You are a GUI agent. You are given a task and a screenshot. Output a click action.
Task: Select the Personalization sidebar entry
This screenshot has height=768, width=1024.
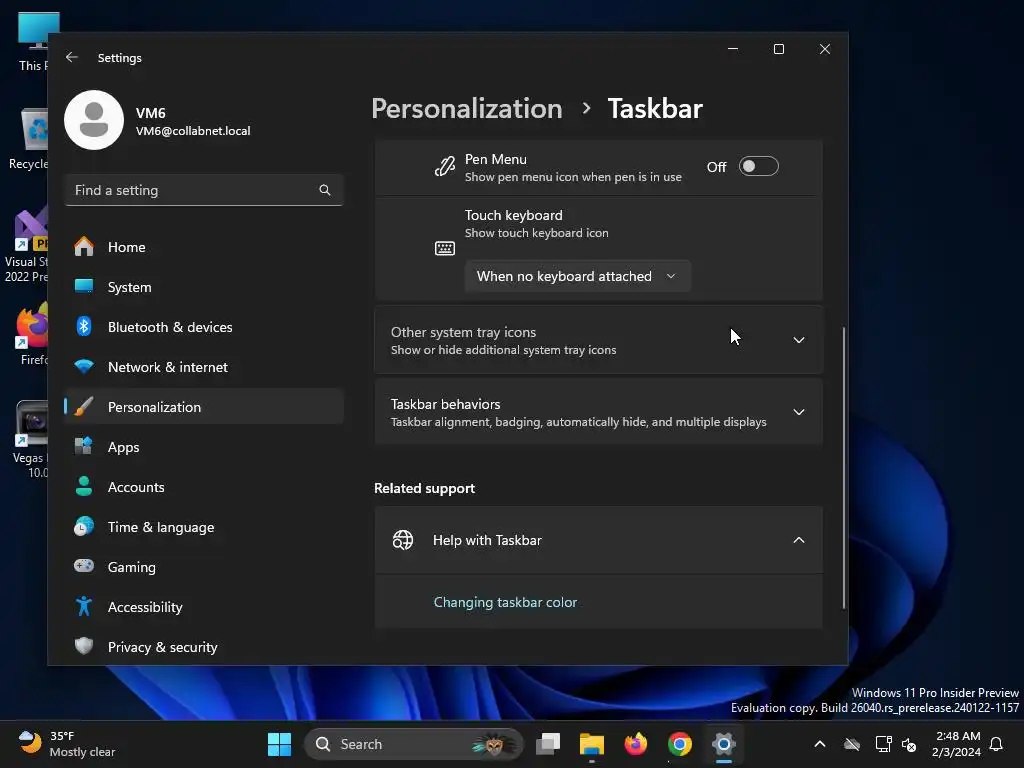point(204,407)
